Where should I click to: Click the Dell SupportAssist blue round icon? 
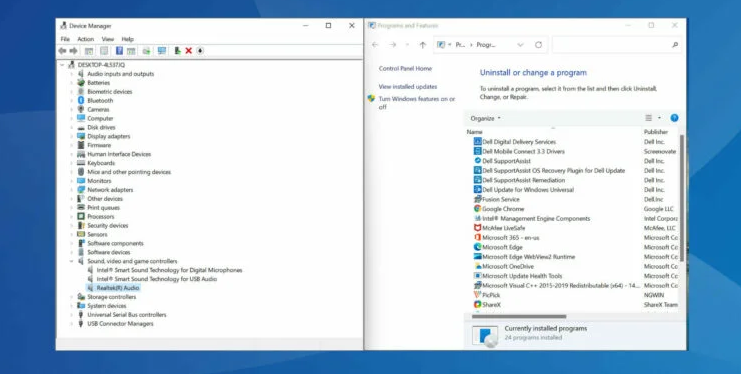tap(477, 161)
